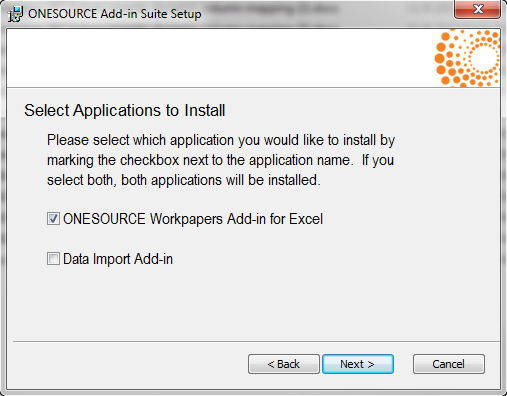Cancel the add-in suite installation
Image resolution: width=507 pixels, height=396 pixels.
pyautogui.click(x=449, y=364)
